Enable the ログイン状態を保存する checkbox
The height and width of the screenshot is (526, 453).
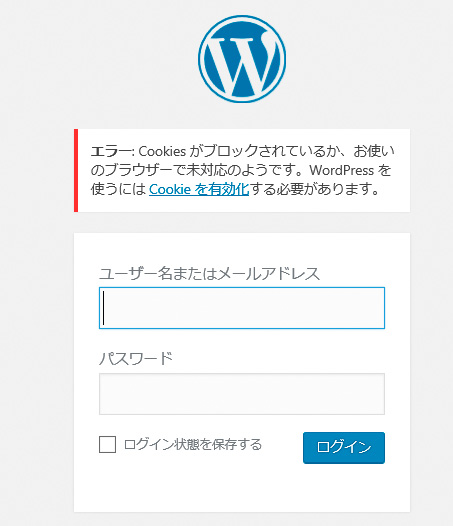(107, 444)
